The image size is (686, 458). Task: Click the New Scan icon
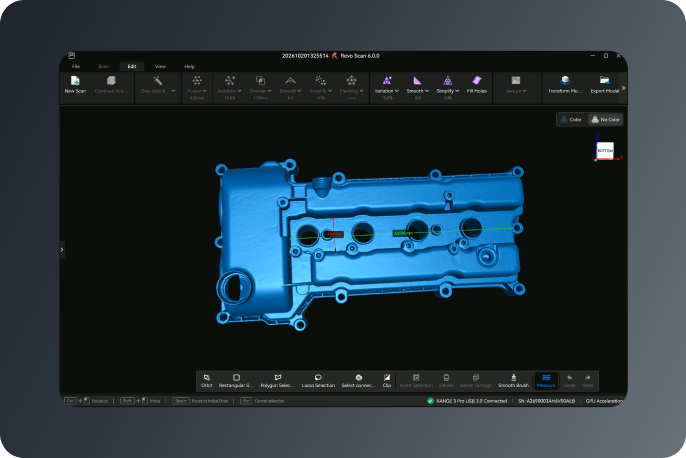(75, 80)
